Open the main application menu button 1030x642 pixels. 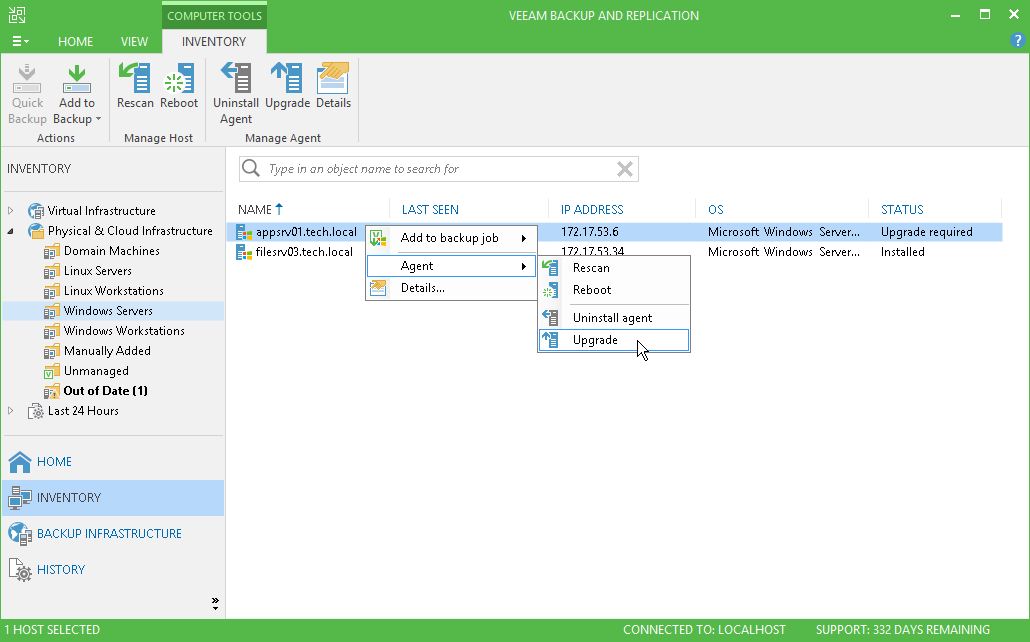20,41
